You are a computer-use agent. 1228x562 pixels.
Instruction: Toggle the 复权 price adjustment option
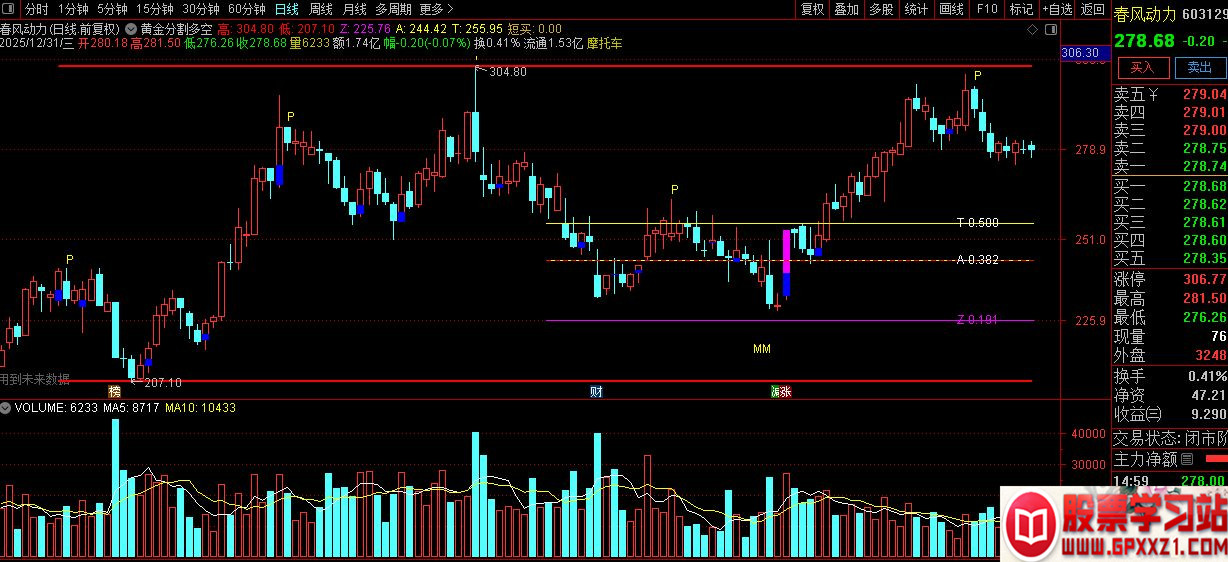point(812,9)
